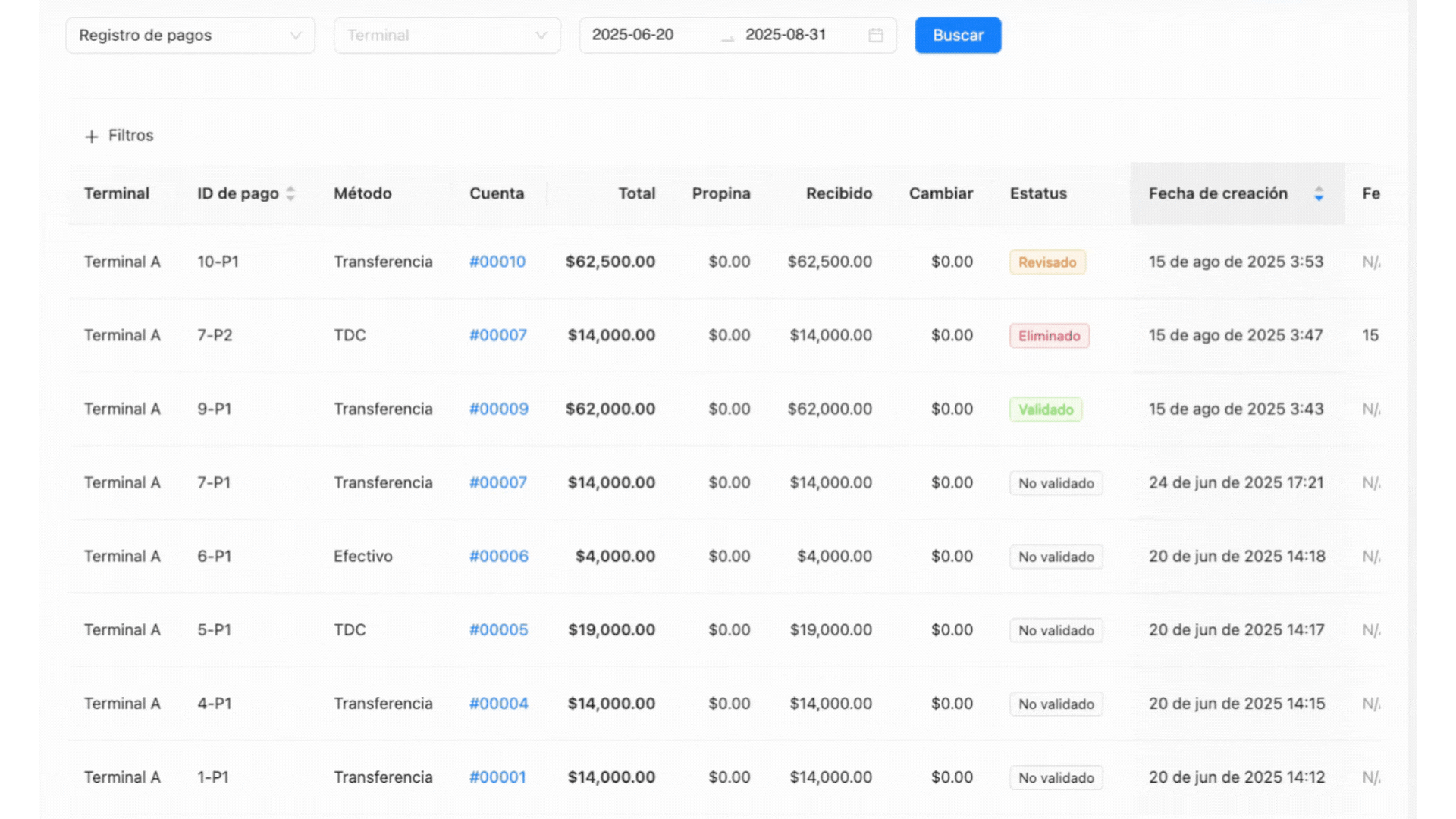Image resolution: width=1456 pixels, height=819 pixels.
Task: Edit the start date 2025-06-20 field
Action: [x=632, y=35]
